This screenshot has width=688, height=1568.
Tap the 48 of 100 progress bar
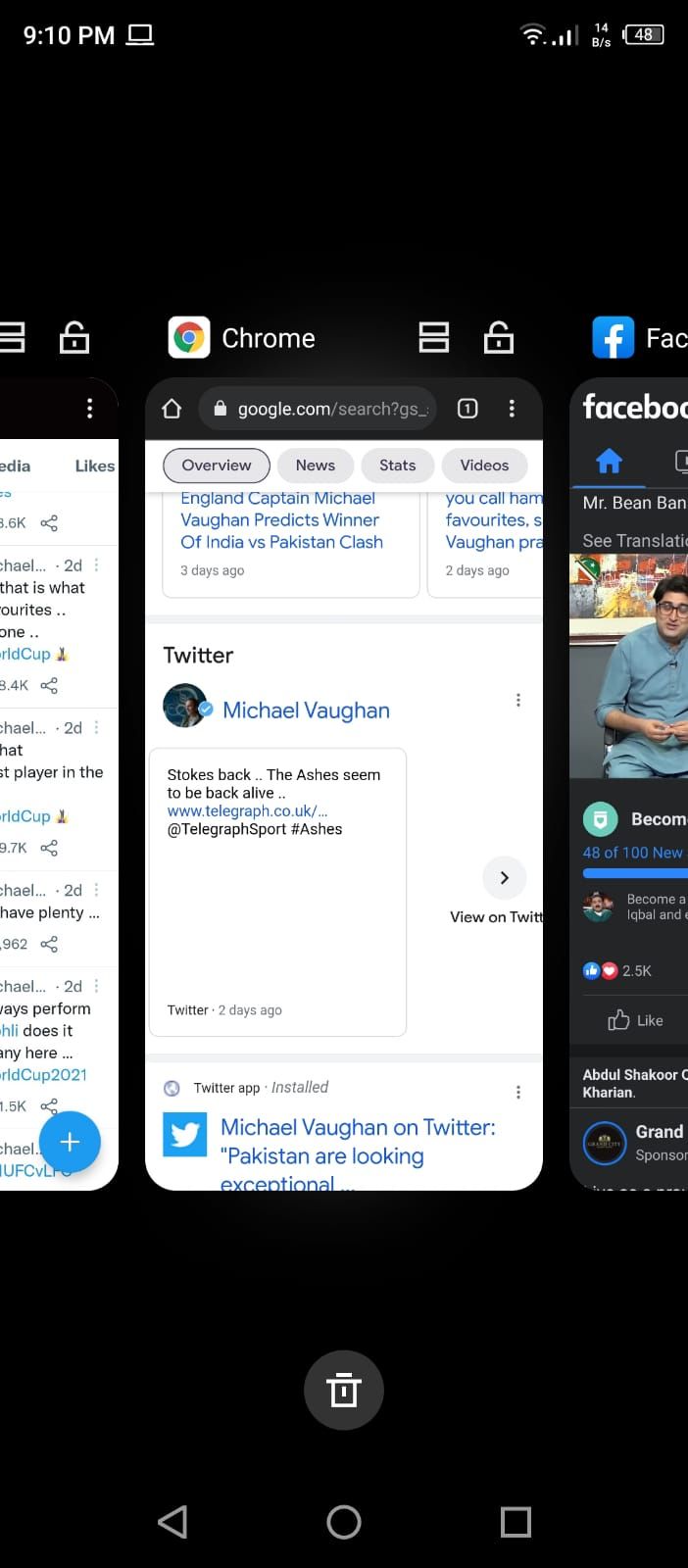[635, 872]
